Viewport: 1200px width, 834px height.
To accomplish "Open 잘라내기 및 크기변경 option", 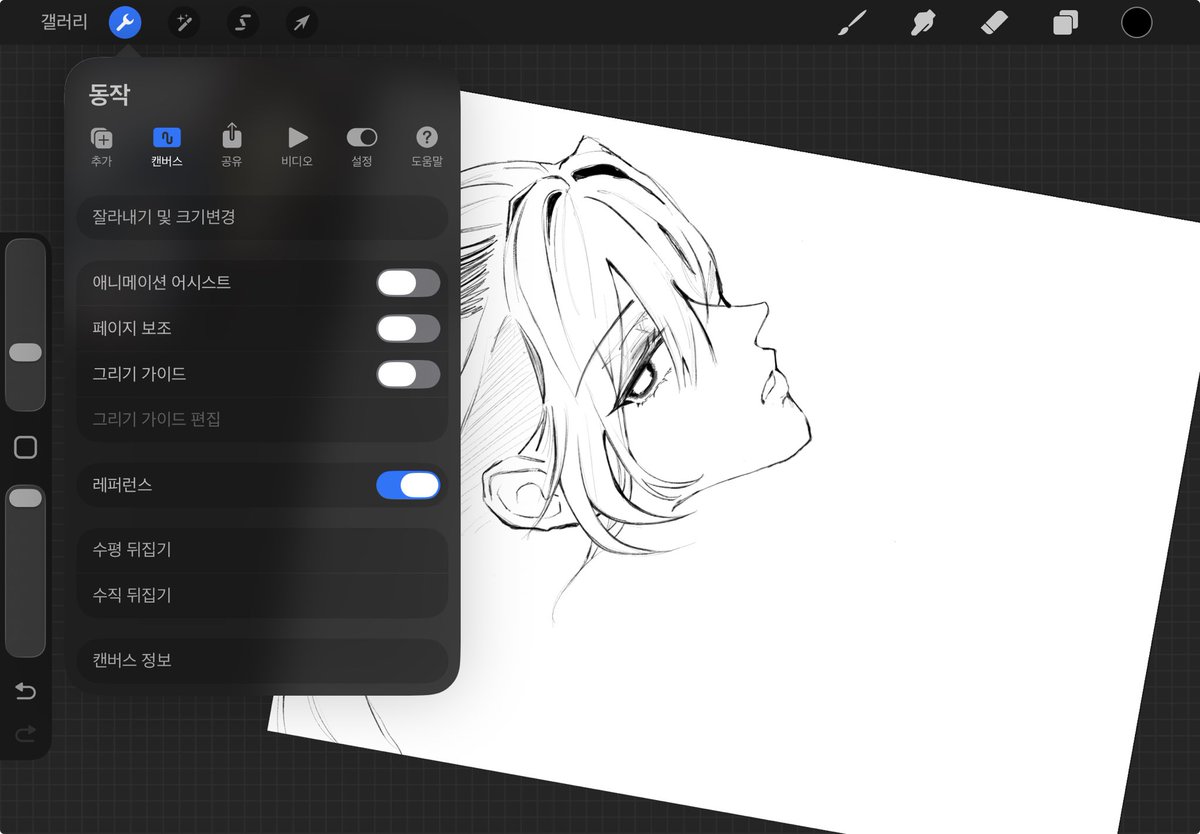I will point(262,217).
